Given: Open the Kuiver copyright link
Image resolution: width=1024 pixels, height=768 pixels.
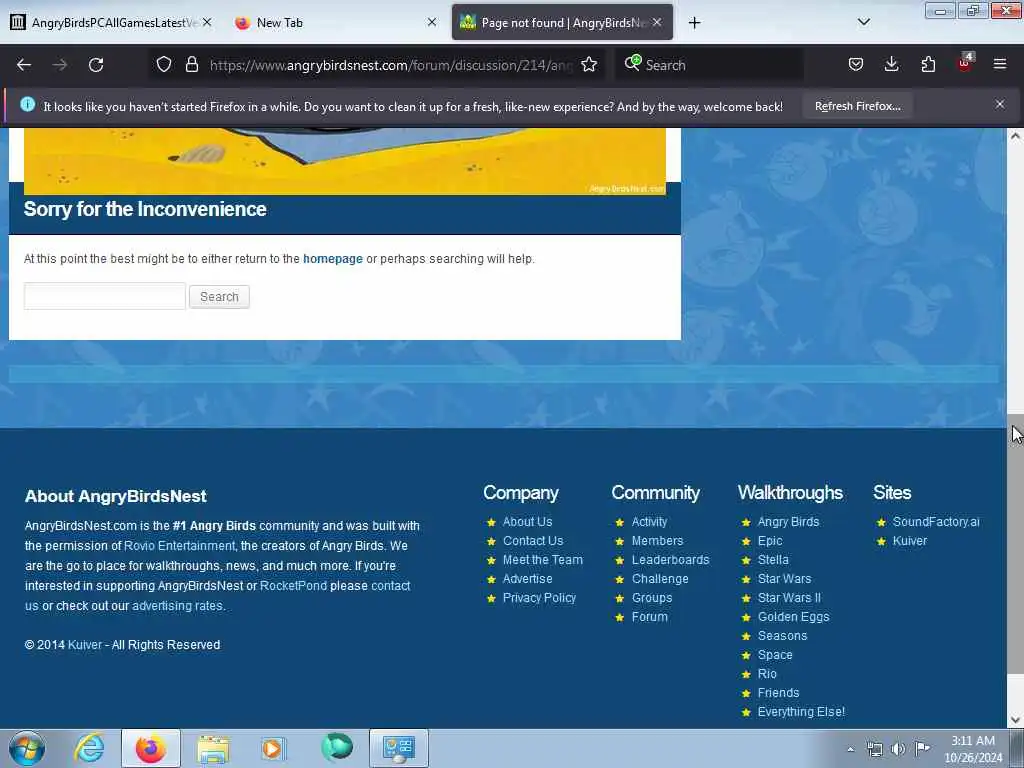Looking at the screenshot, I should 85,645.
